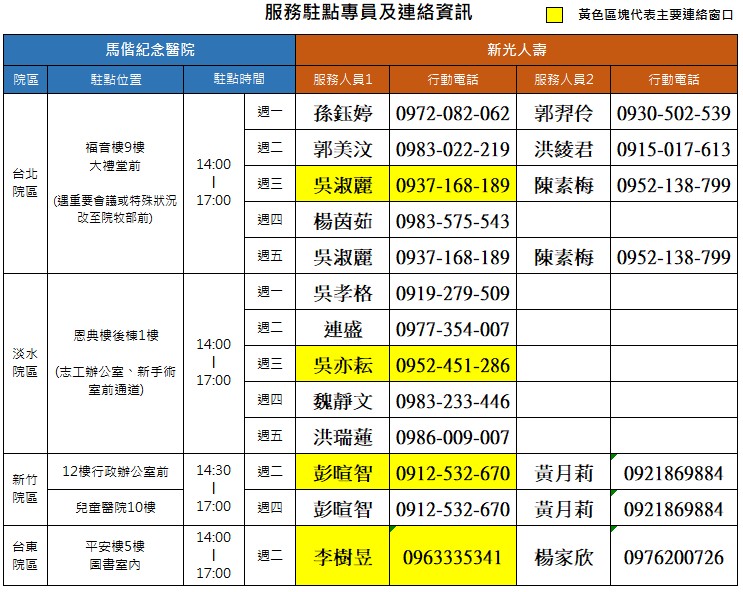This screenshot has width=743, height=592.
Task: Select phone 0976200726
Action: click(674, 557)
